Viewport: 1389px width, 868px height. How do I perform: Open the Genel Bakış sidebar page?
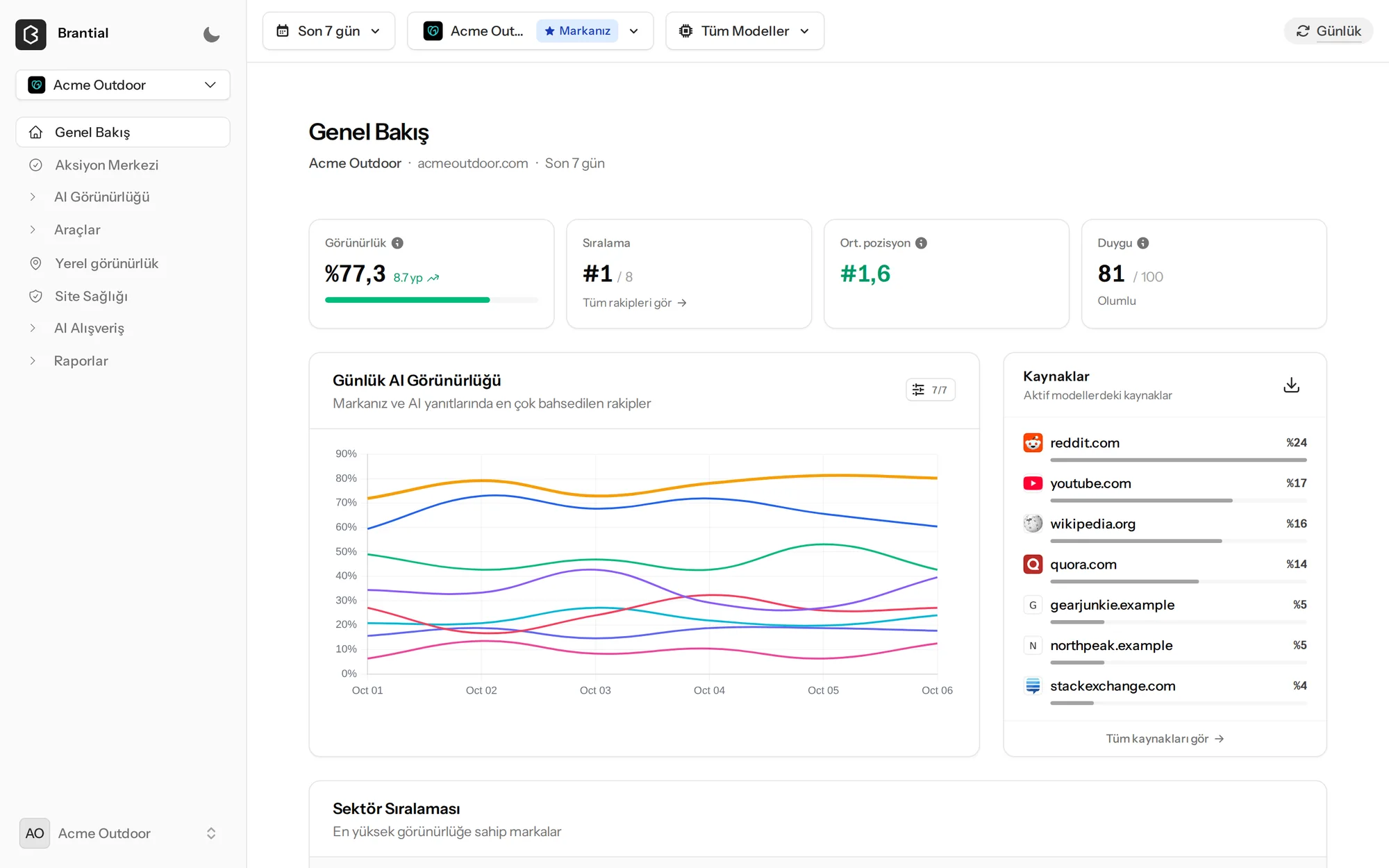(123, 132)
